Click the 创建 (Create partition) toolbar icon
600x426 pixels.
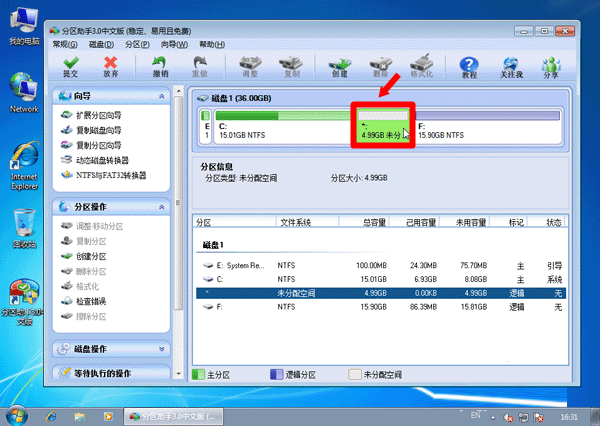[x=339, y=67]
